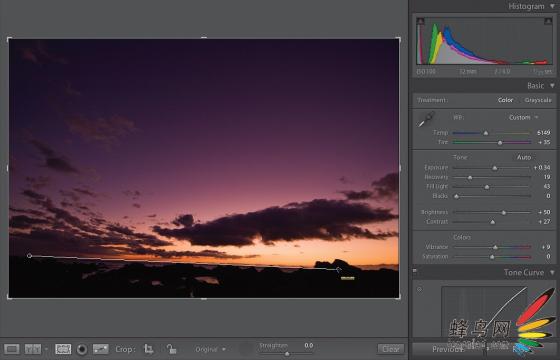
Task: Pick the Crop Frame tool beside Crop label
Action: [x=149, y=349]
